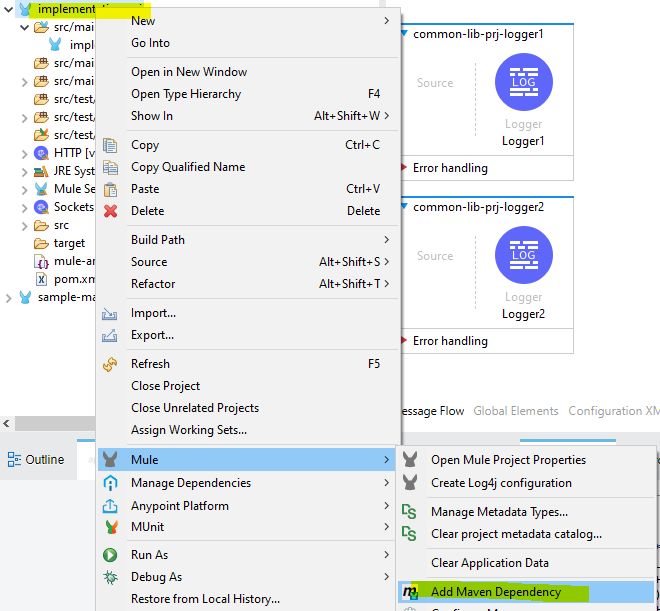660x611 pixels.
Task: Open the New submenu
Action: pyautogui.click(x=248, y=21)
